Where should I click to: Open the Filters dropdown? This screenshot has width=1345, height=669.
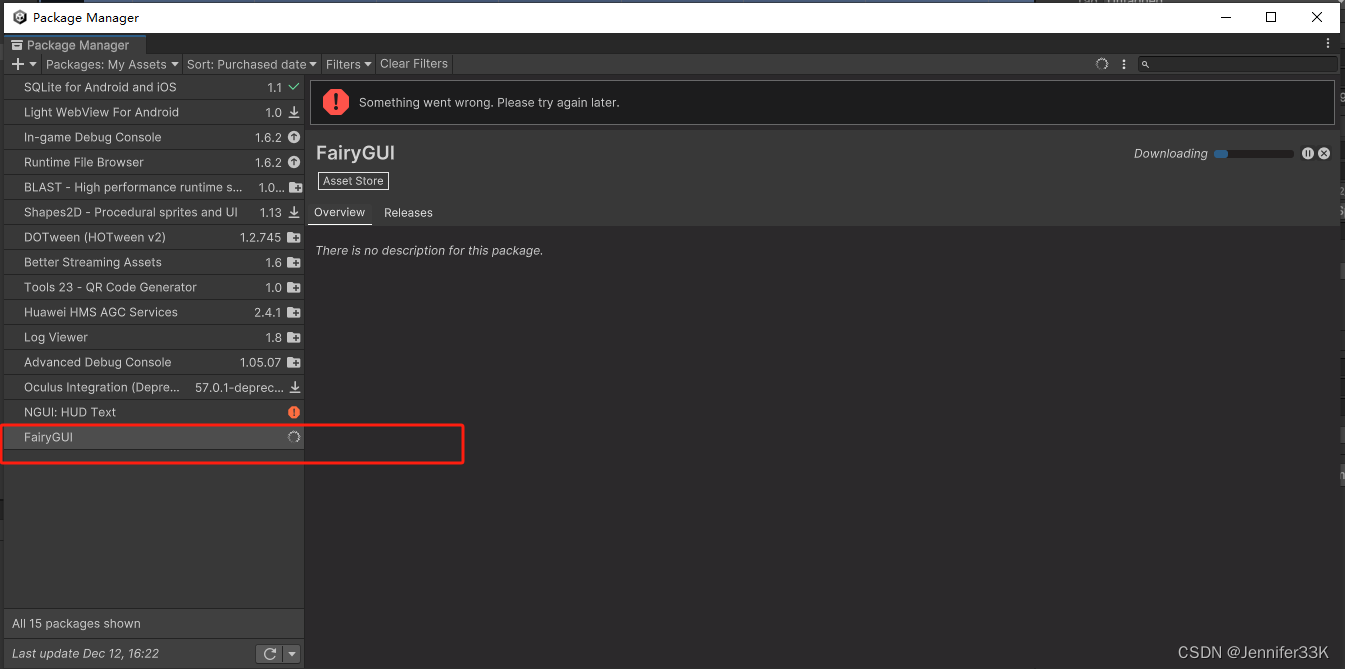(x=347, y=63)
